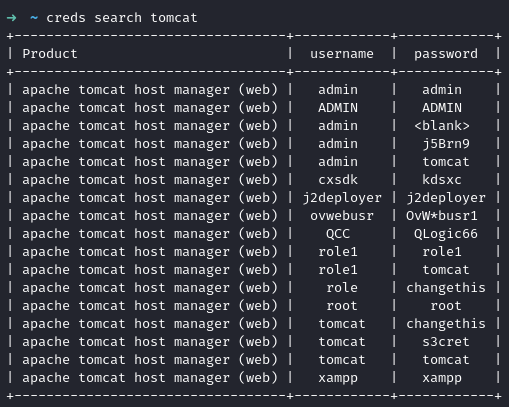Click the 'creds search tomcat' command text
The width and height of the screenshot is (509, 407).
(x=122, y=18)
